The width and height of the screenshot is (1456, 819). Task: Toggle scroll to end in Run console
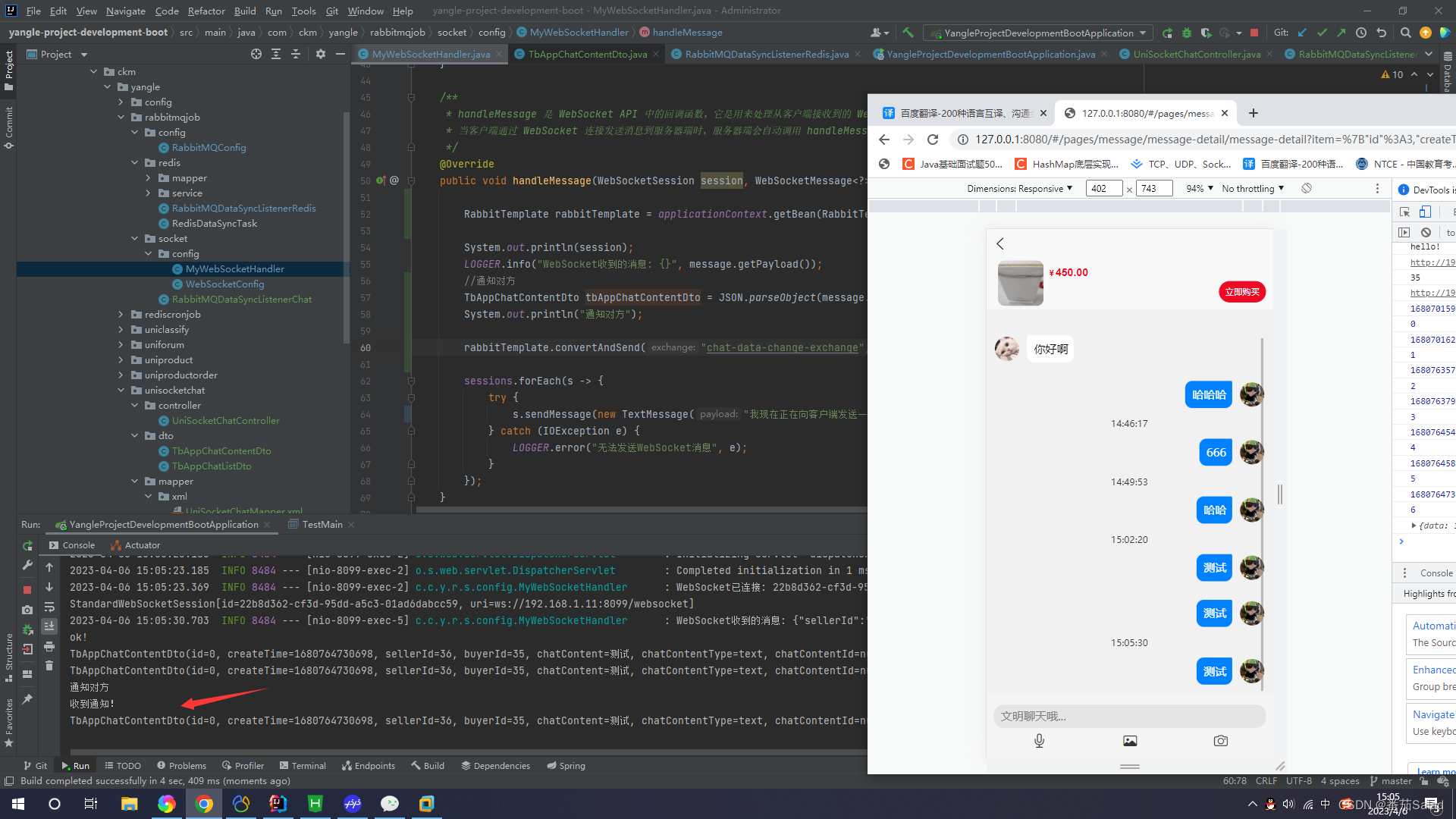pos(49,626)
